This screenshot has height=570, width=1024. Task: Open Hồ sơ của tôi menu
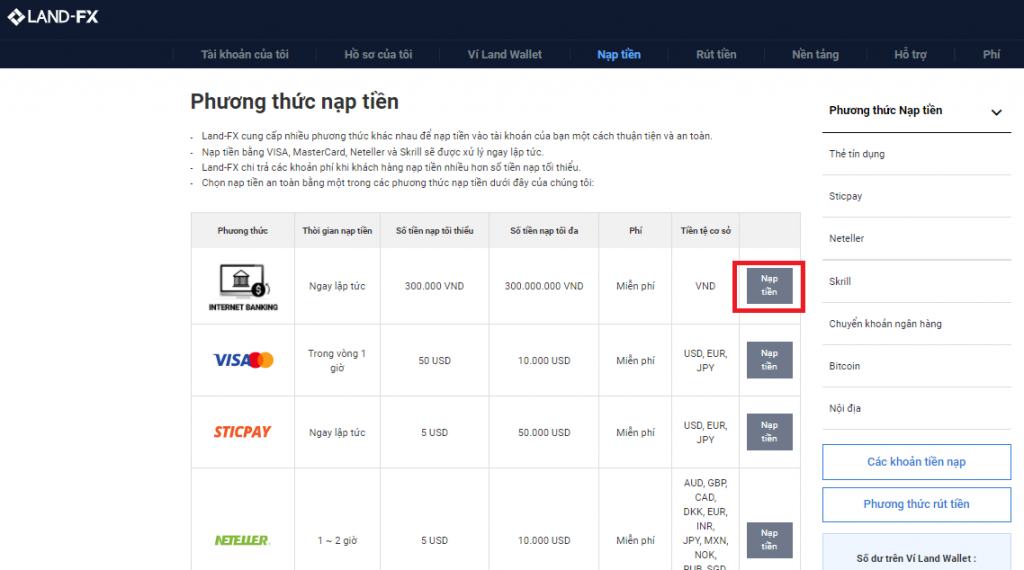pyautogui.click(x=378, y=54)
